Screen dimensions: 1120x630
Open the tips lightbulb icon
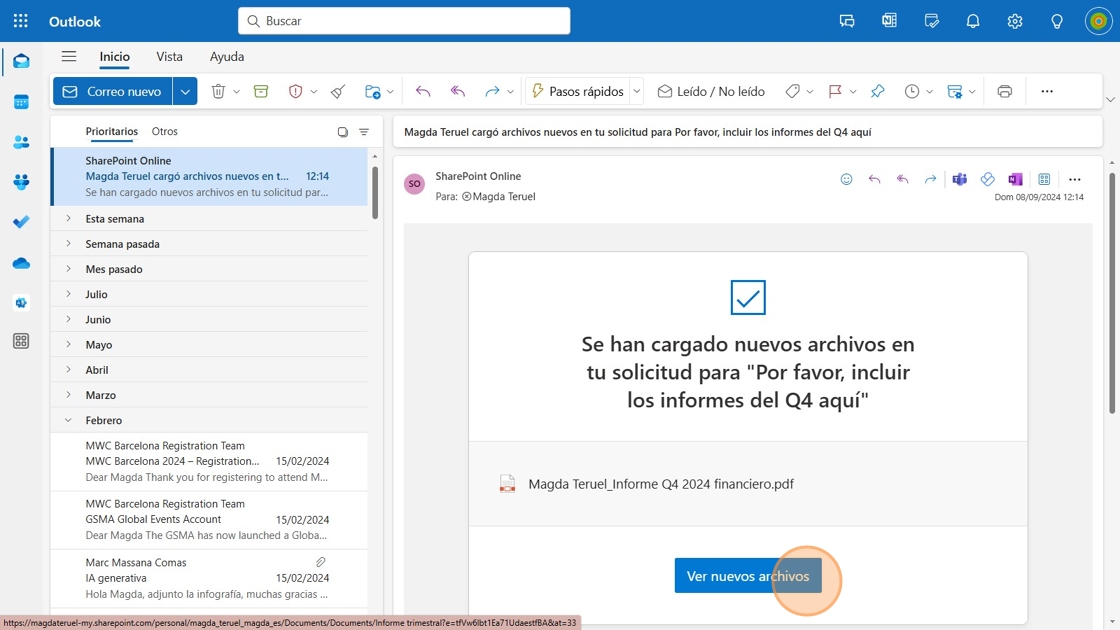1057,21
